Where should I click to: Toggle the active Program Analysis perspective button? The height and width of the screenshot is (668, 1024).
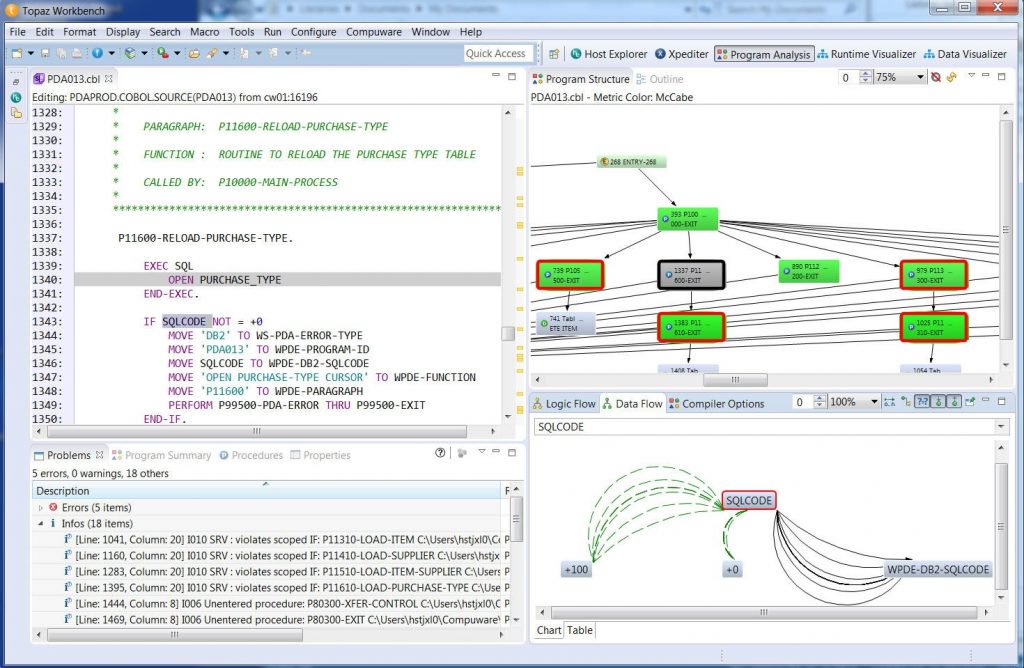click(763, 54)
